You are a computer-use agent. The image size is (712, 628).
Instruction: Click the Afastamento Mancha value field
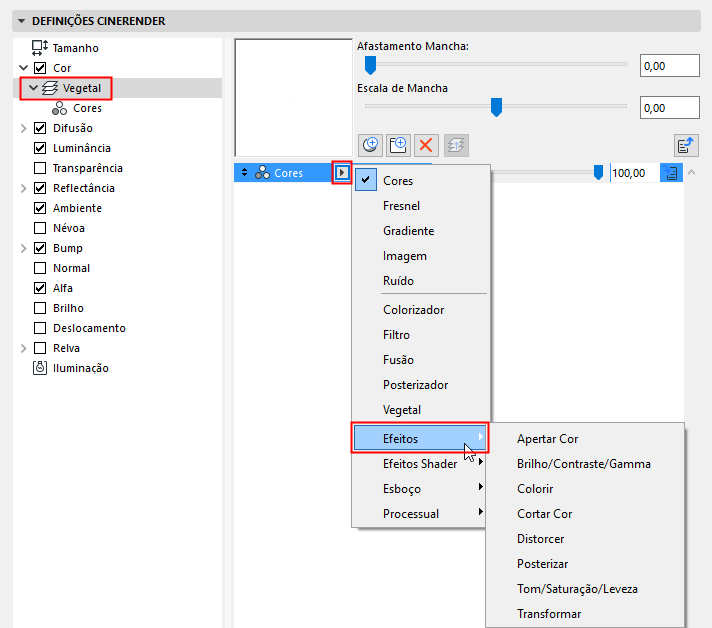point(669,66)
